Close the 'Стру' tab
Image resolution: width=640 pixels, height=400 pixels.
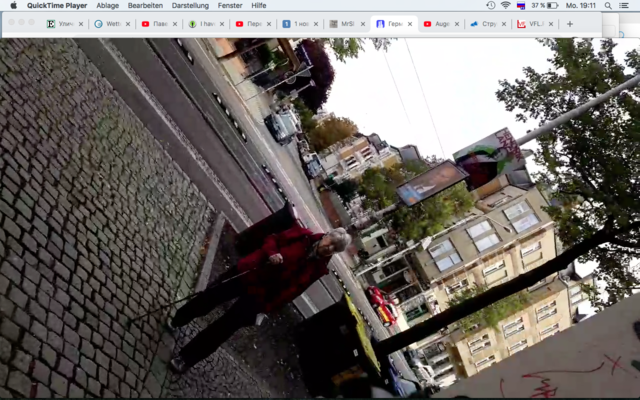point(504,24)
